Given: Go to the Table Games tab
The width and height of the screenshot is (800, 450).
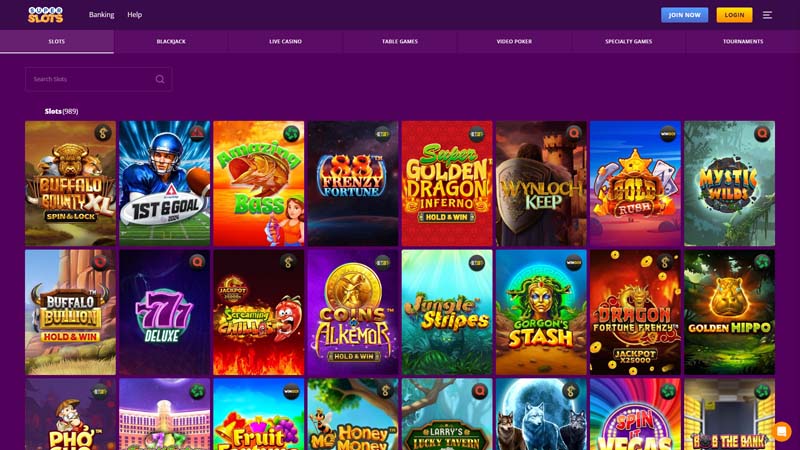Looking at the screenshot, I should tap(399, 41).
